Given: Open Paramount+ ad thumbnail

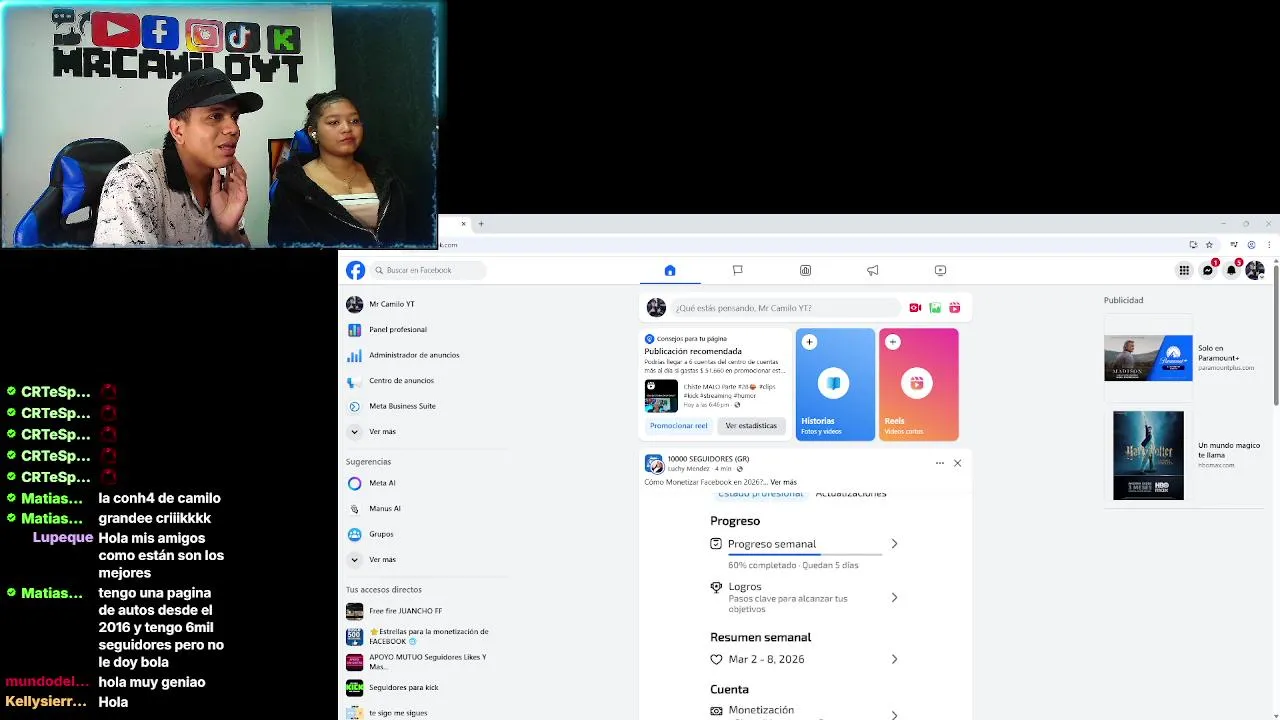Looking at the screenshot, I should click(x=1148, y=358).
